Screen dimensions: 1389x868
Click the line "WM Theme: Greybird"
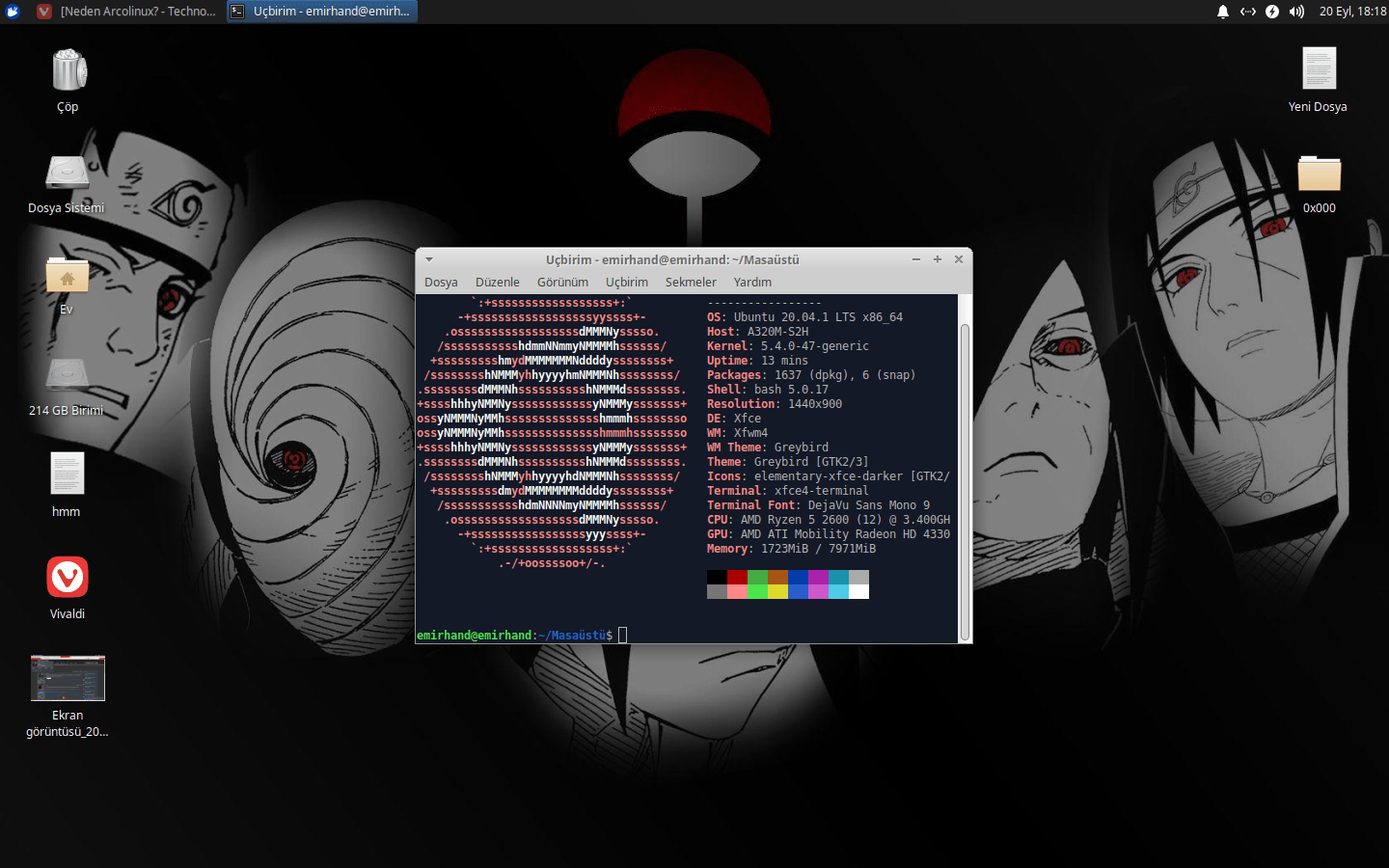tap(768, 448)
